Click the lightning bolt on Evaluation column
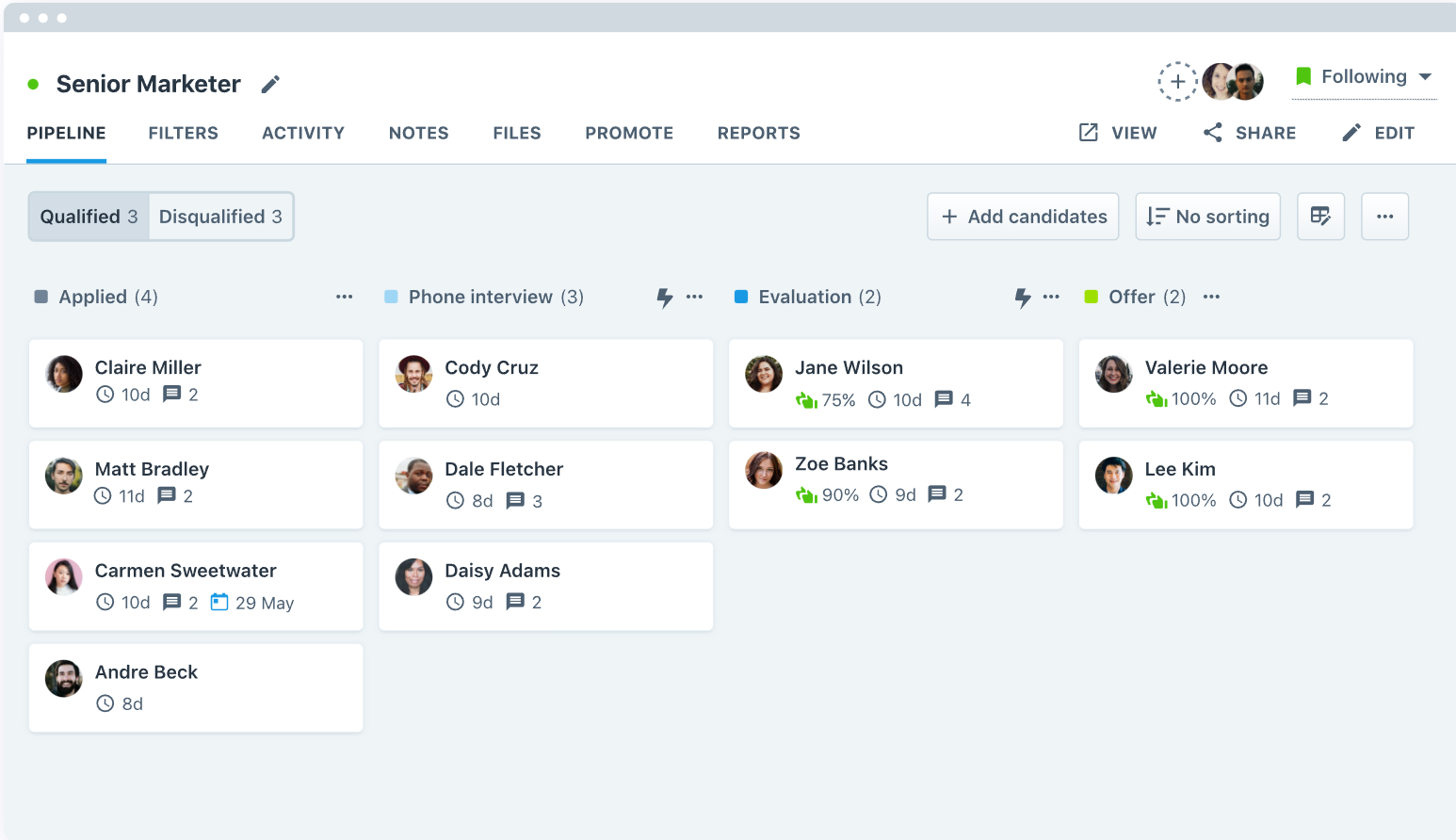This screenshot has width=1456, height=840. tap(1023, 298)
